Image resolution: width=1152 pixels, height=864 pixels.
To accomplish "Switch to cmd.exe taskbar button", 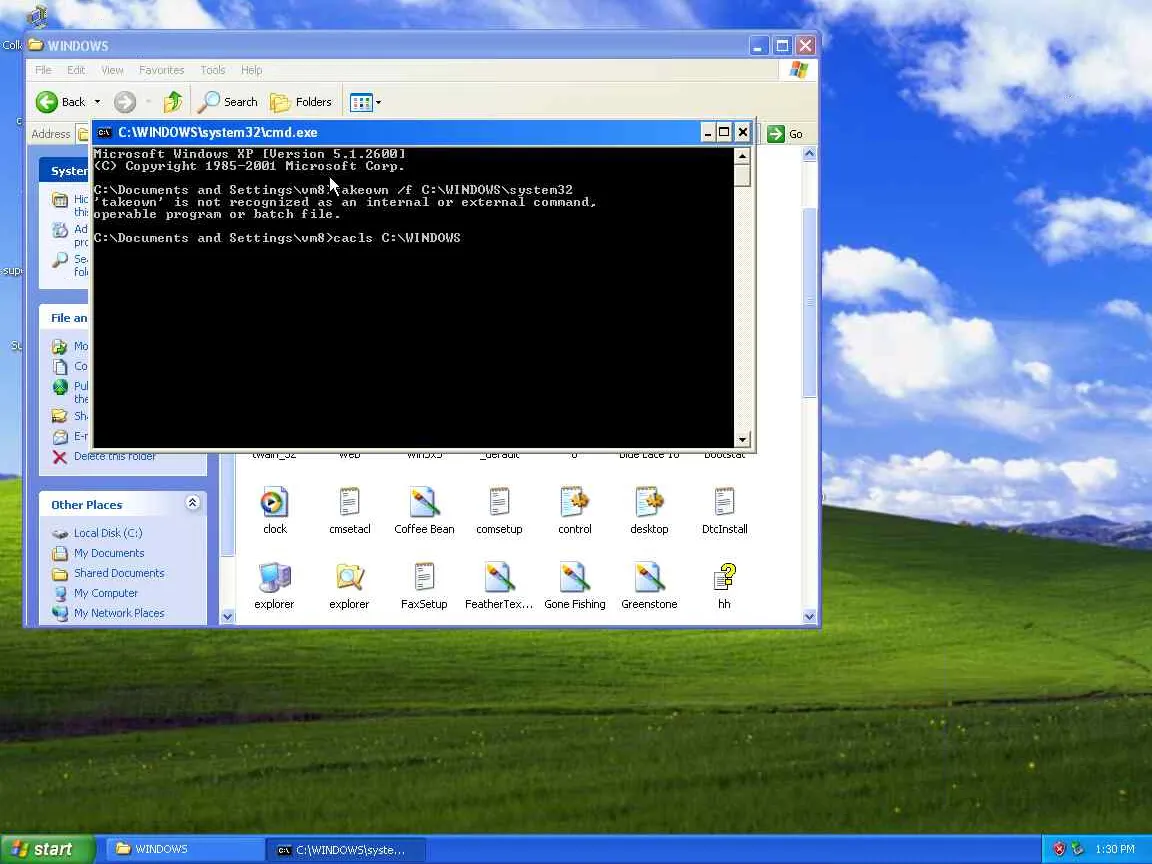I will (x=345, y=849).
